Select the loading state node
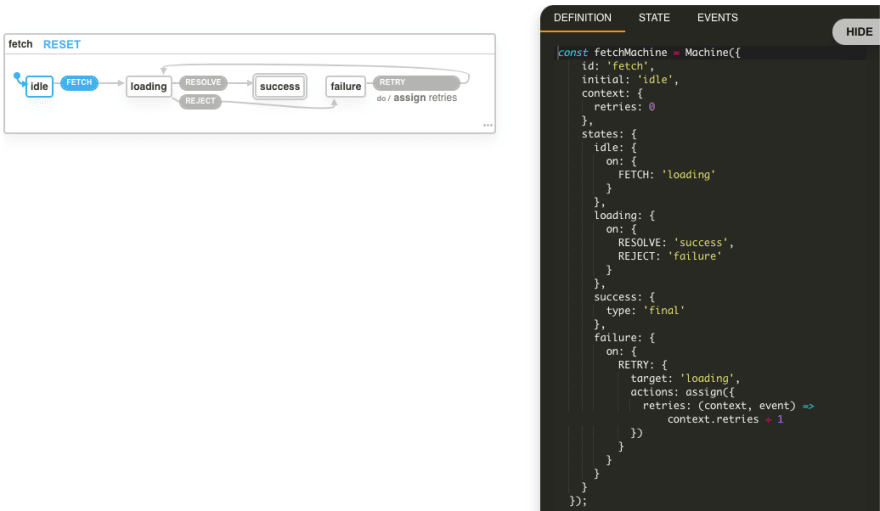This screenshot has width=880, height=511. coord(149,86)
